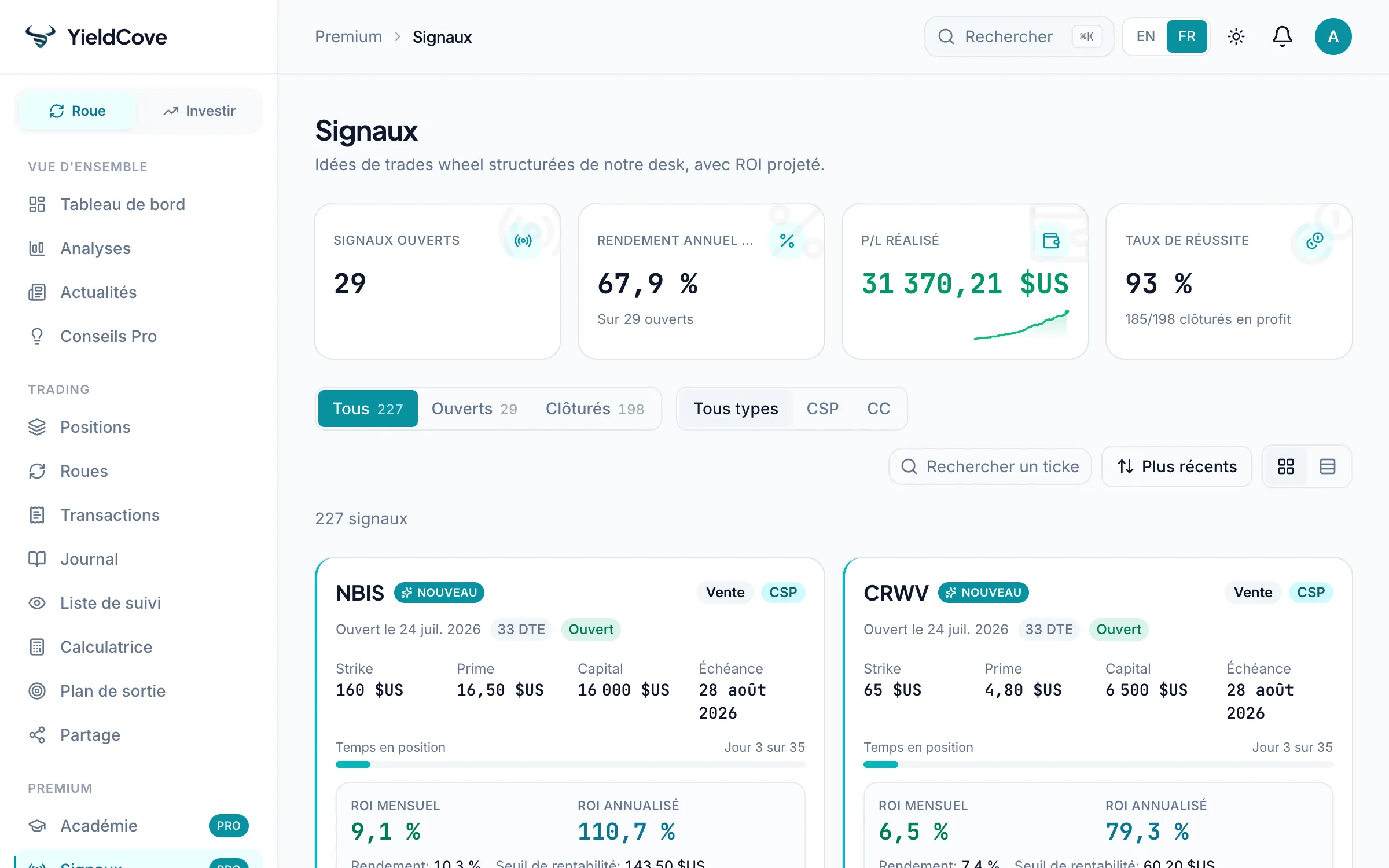Go to Premium in breadcrumb
1389x868 pixels.
[x=348, y=36]
